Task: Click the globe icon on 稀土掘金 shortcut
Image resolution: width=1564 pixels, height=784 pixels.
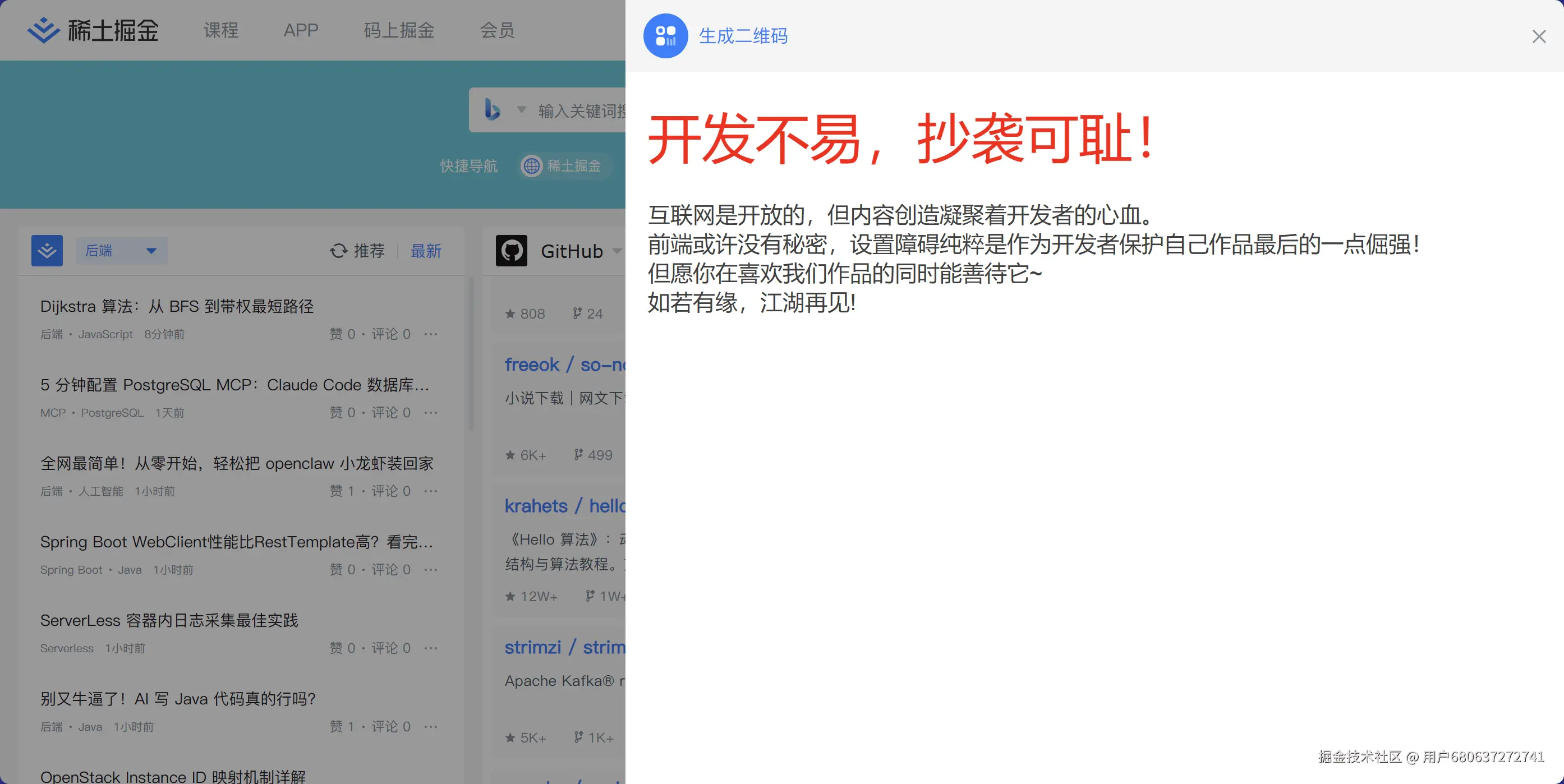Action: point(532,165)
